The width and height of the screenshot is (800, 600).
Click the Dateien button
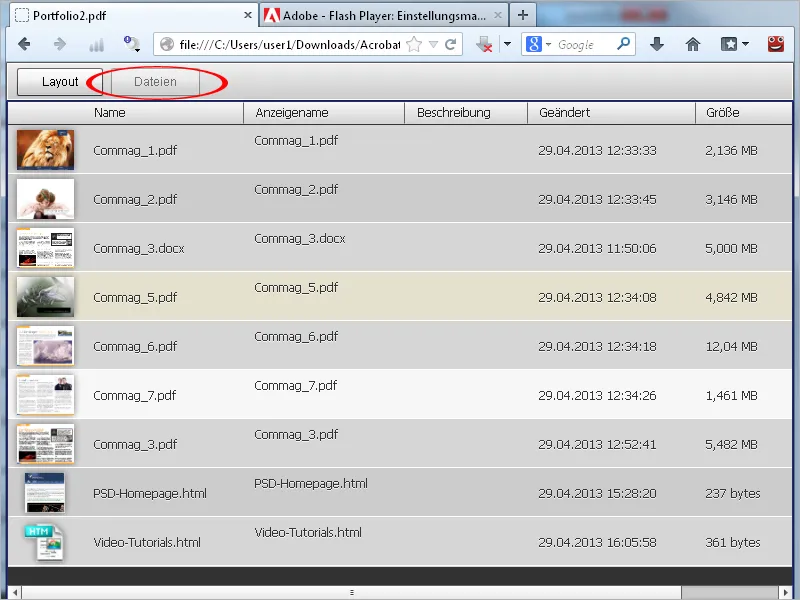(155, 82)
